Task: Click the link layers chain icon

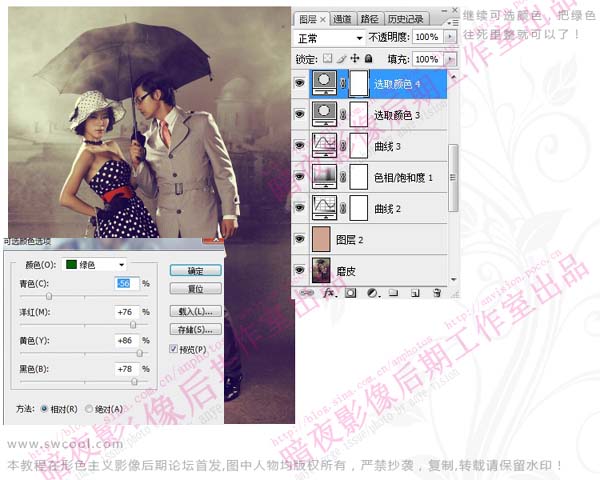Action: [x=307, y=293]
